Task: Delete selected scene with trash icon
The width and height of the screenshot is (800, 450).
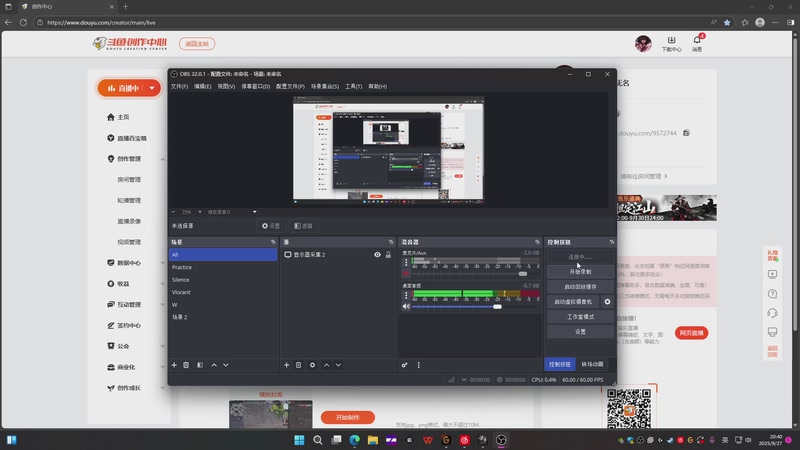Action: point(186,365)
